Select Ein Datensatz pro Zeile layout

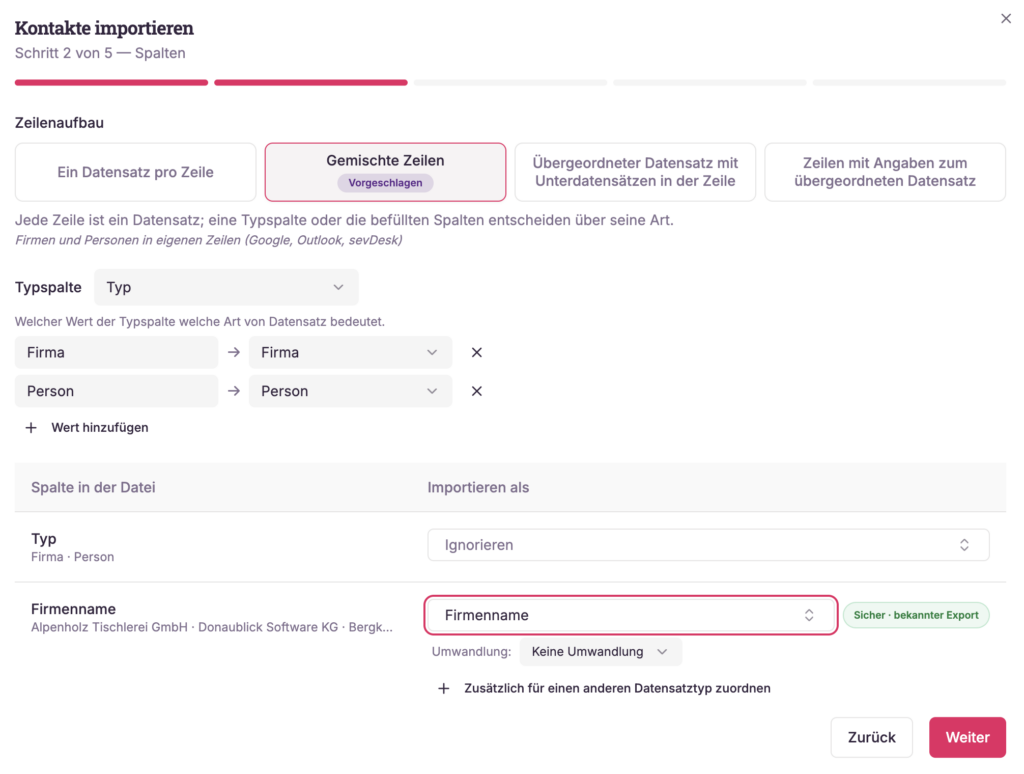click(x=135, y=172)
